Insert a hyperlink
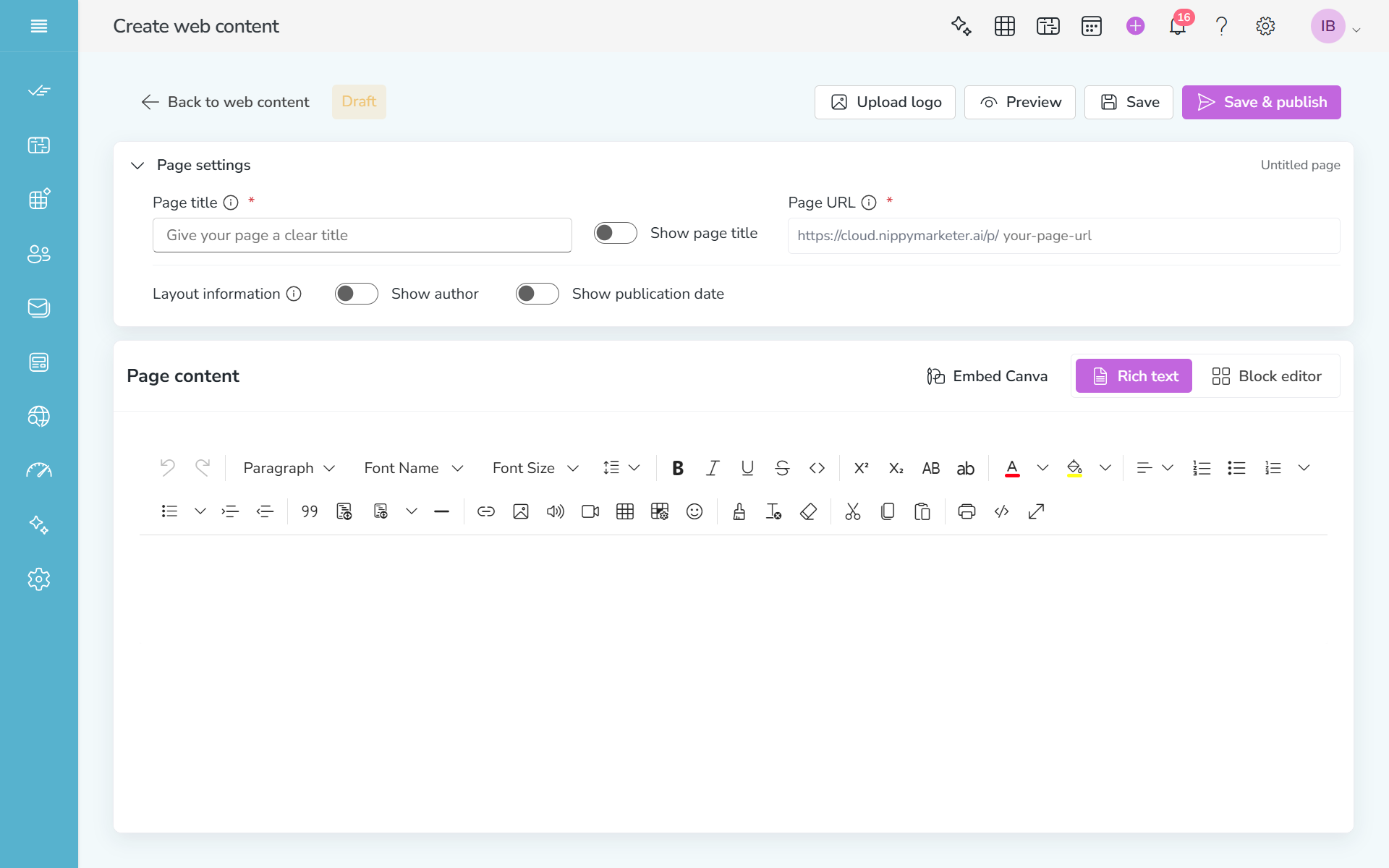Viewport: 1389px width, 868px height. (486, 511)
